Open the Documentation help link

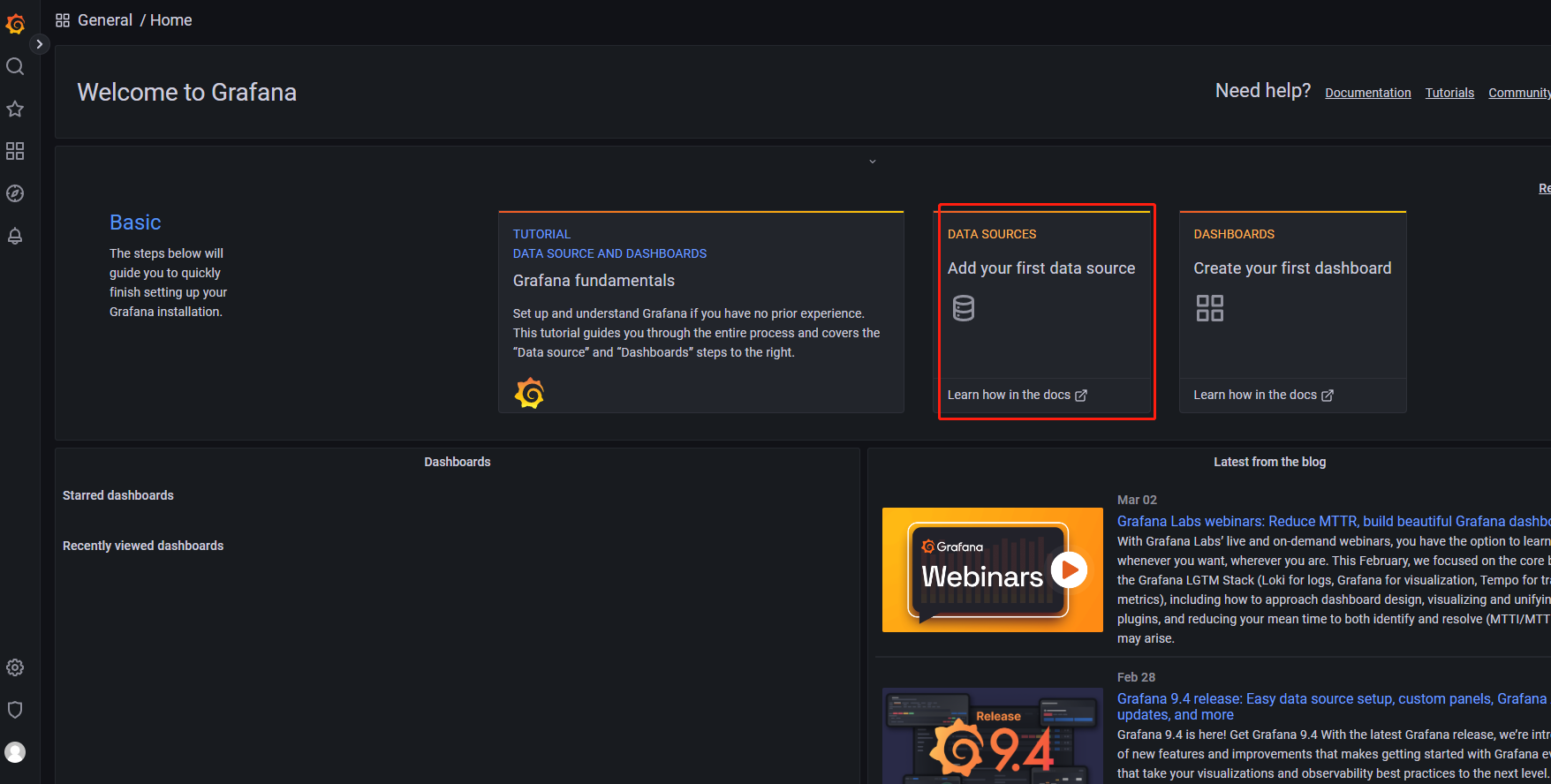pos(1367,93)
